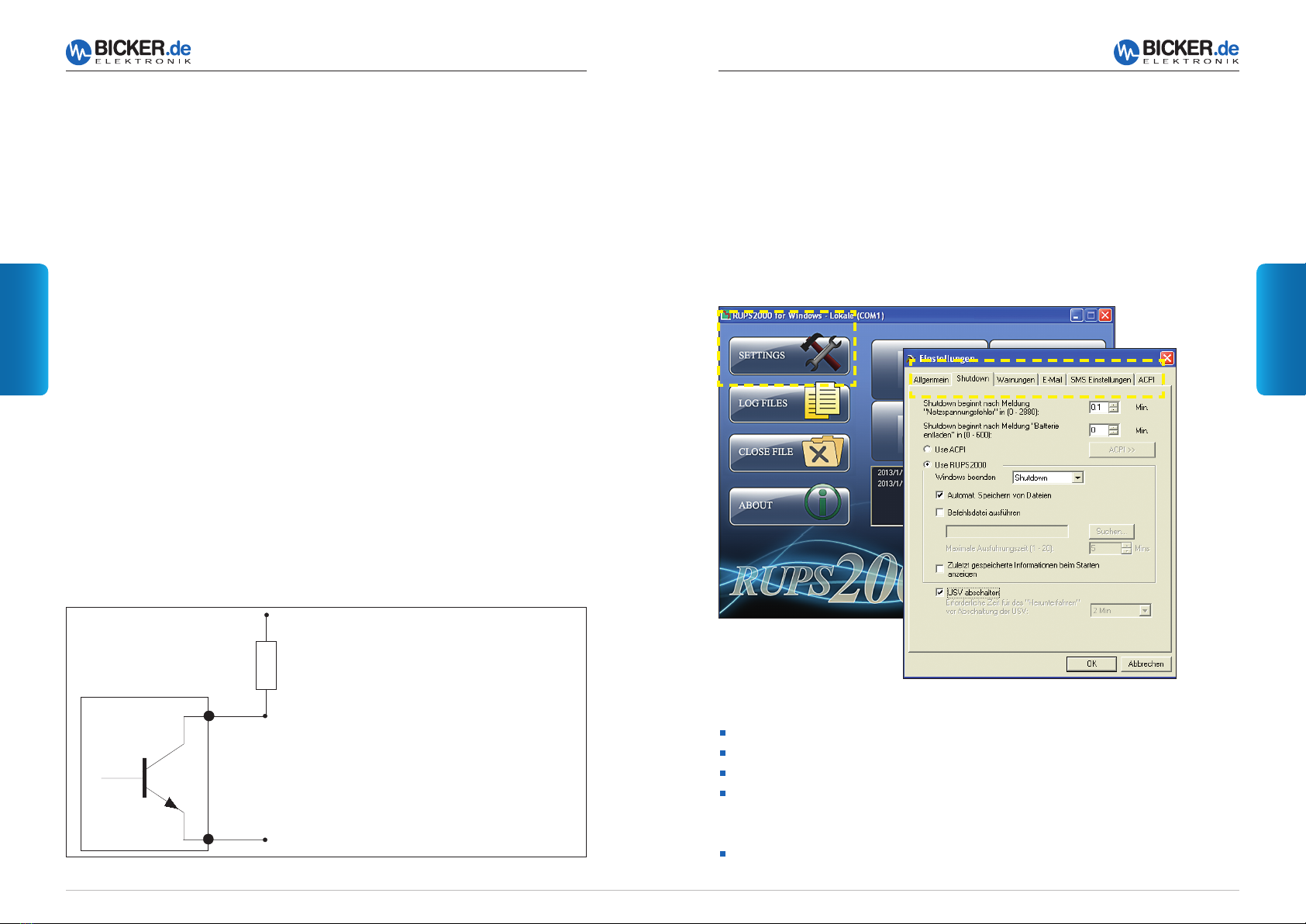Click the Befehlsdatei path input field
1306x924 pixels.
(1007, 532)
